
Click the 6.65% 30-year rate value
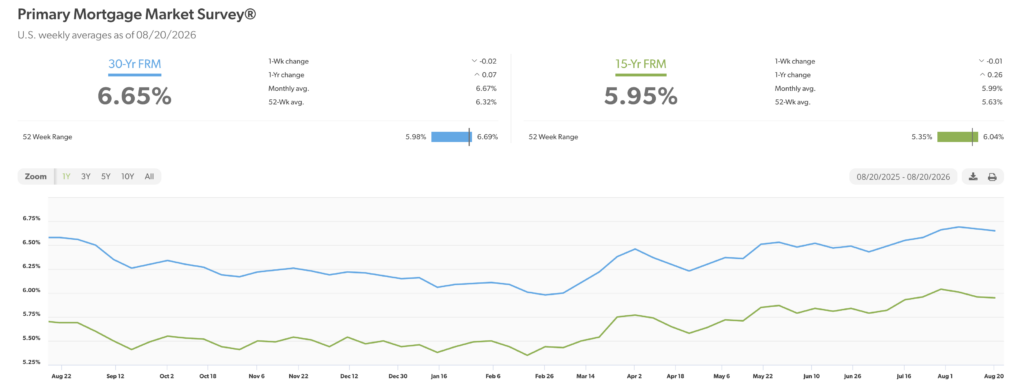tap(135, 95)
